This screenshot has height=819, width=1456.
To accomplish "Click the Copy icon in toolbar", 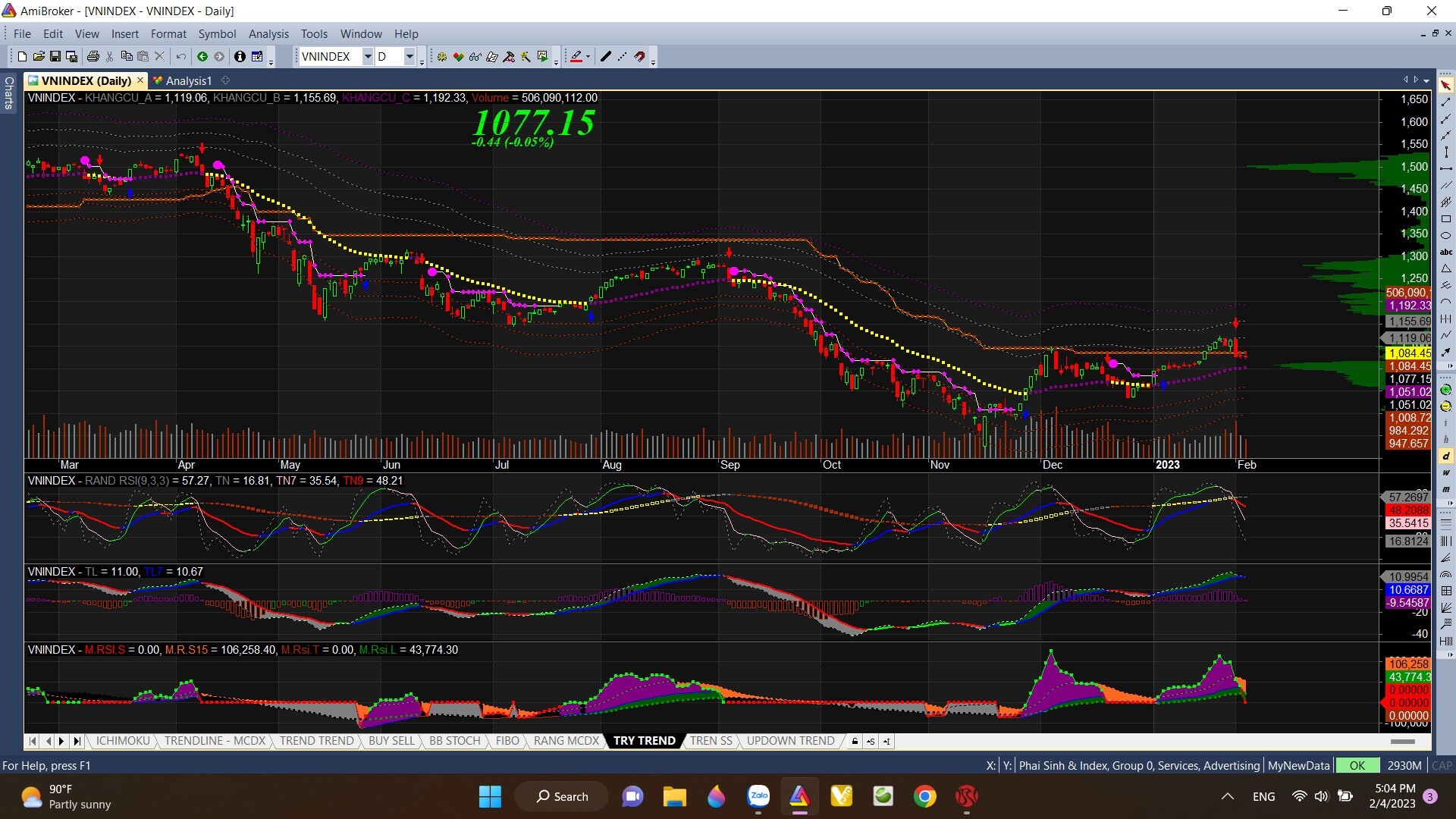I will (127, 56).
